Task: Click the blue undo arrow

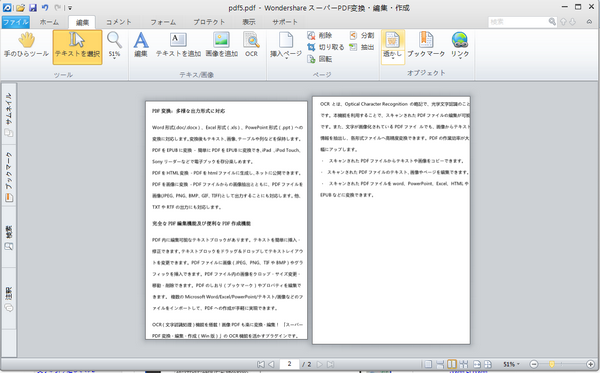Action: pyautogui.click(x=45, y=7)
